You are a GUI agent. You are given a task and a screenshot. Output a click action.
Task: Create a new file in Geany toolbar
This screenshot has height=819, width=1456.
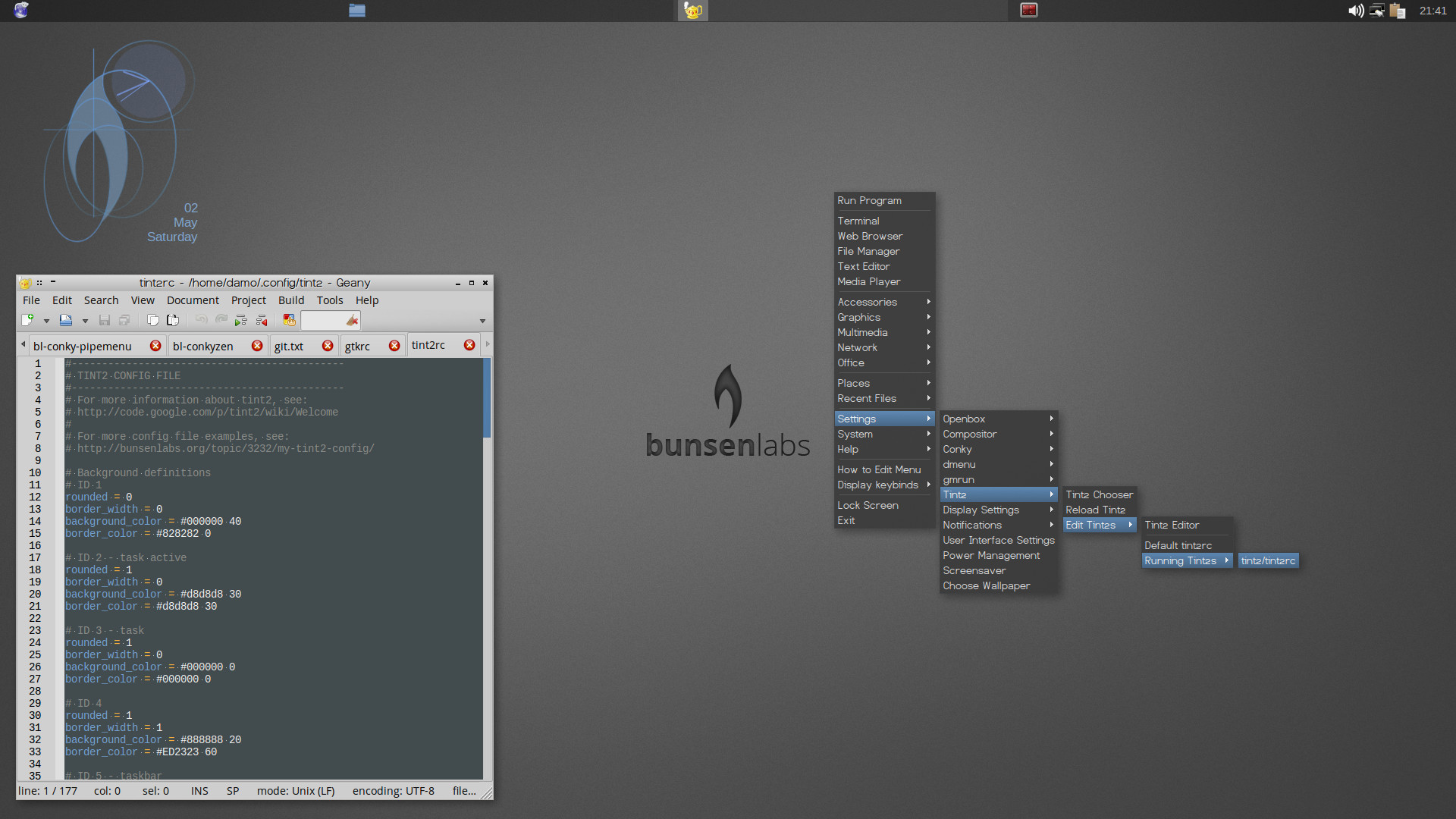coord(27,321)
